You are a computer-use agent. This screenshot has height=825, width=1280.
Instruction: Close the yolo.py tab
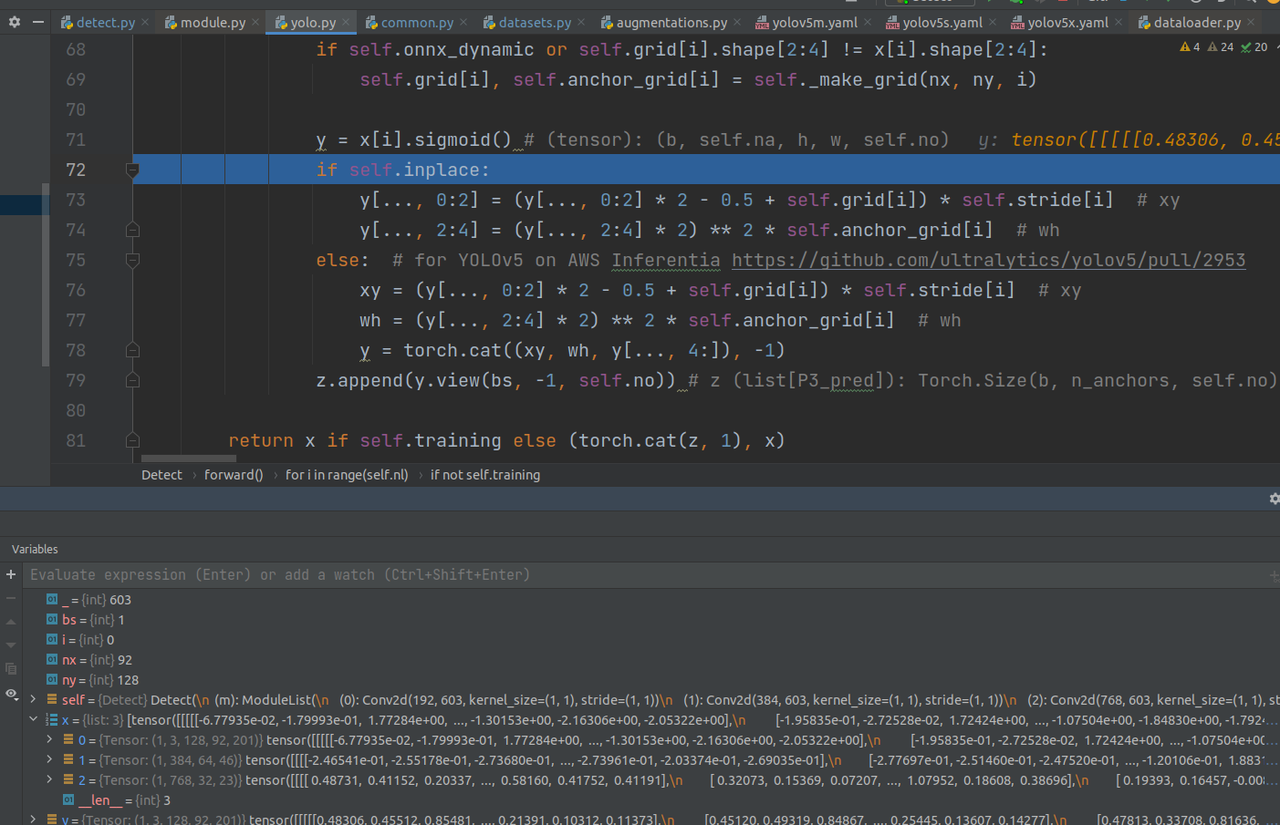(346, 22)
